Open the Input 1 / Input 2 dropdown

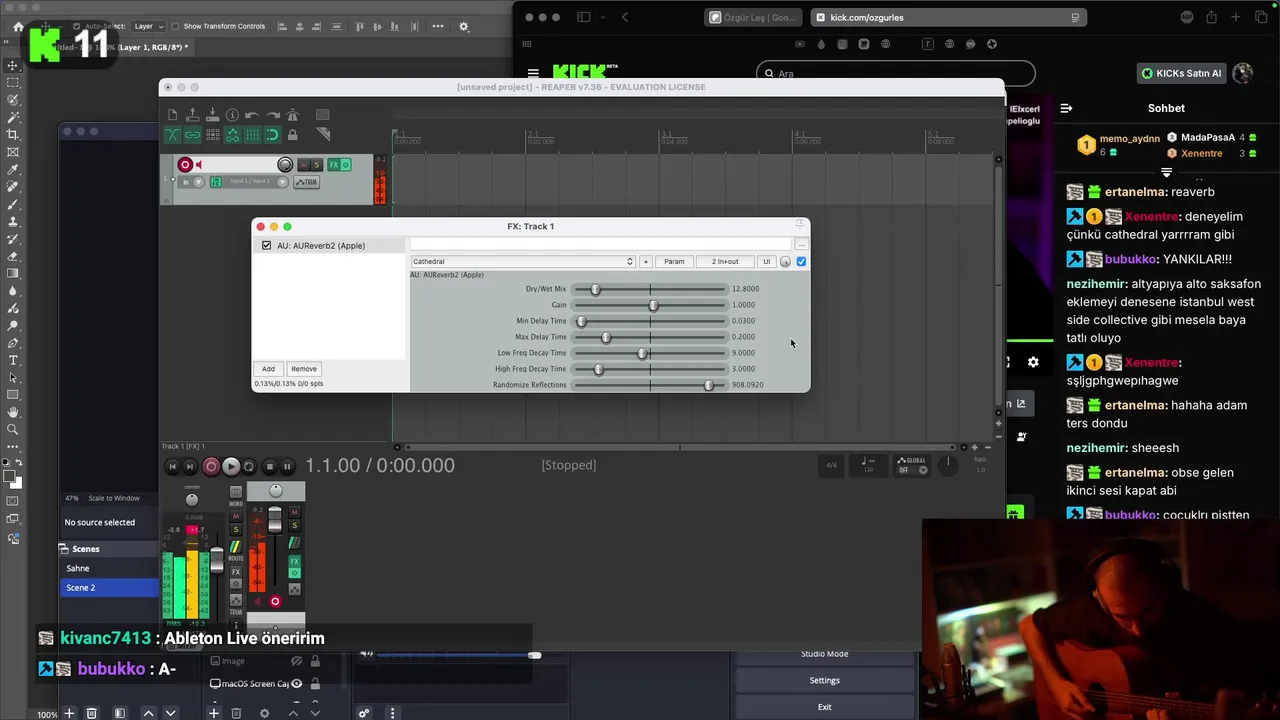pyautogui.click(x=258, y=182)
